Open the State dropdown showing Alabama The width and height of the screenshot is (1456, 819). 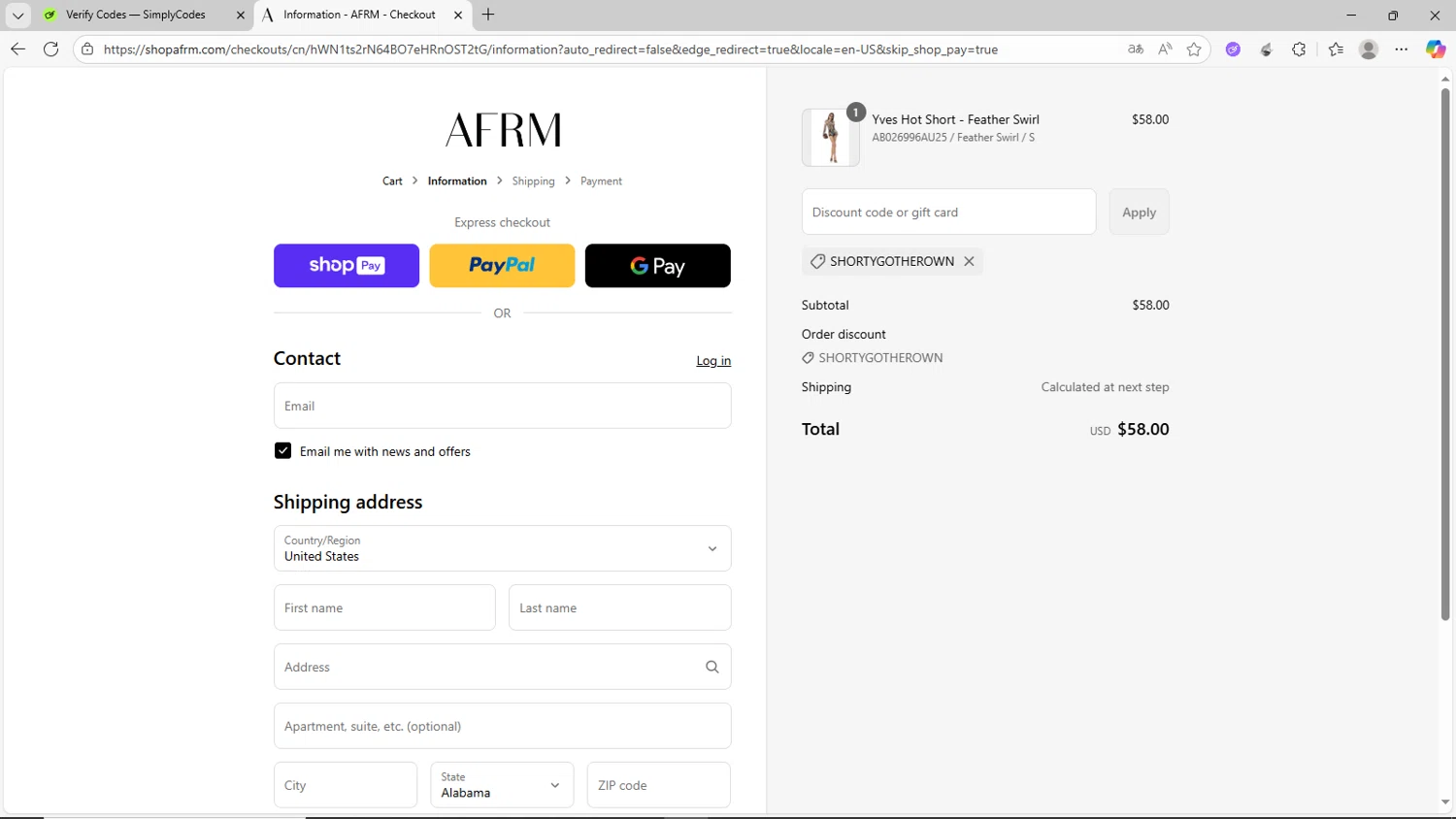click(x=502, y=785)
